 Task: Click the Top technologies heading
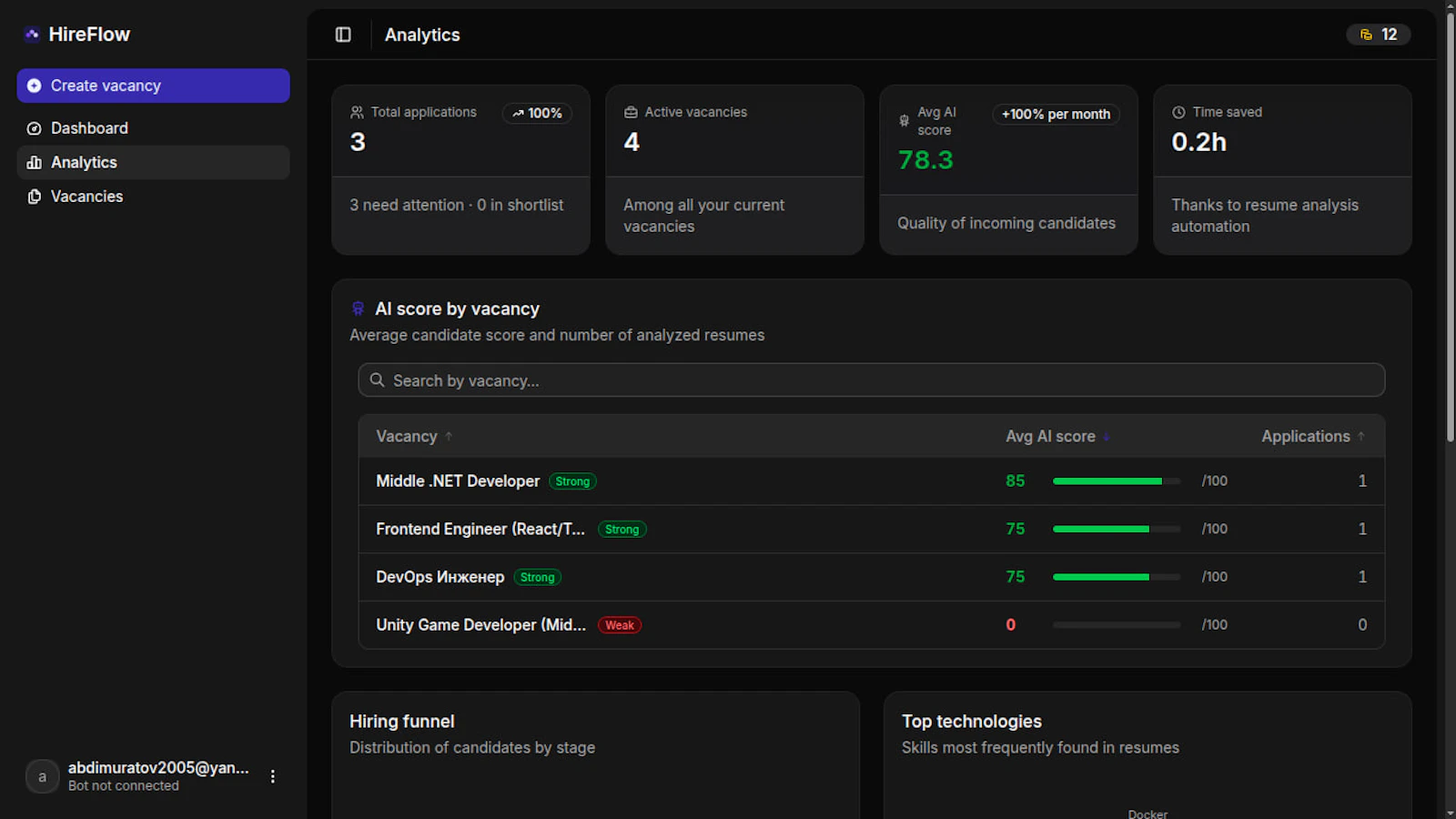(971, 722)
